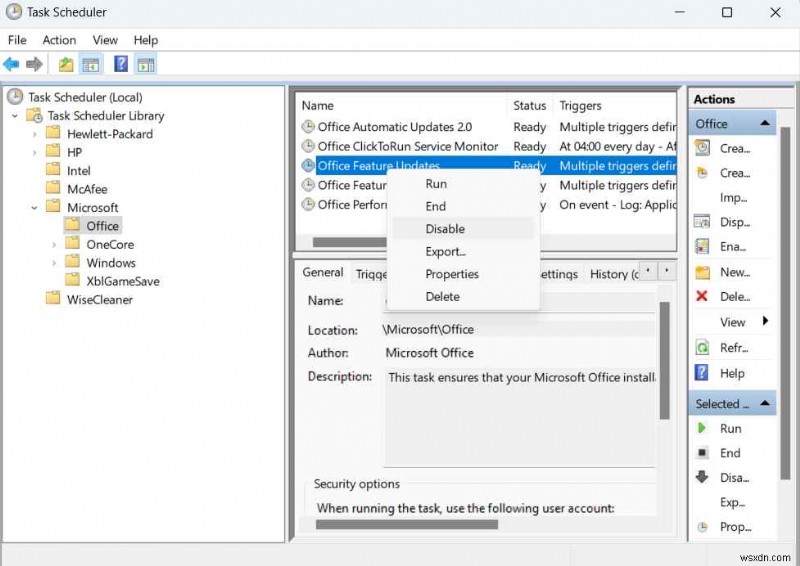This screenshot has height=566, width=800.
Task: Switch to the General tab
Action: (x=322, y=272)
